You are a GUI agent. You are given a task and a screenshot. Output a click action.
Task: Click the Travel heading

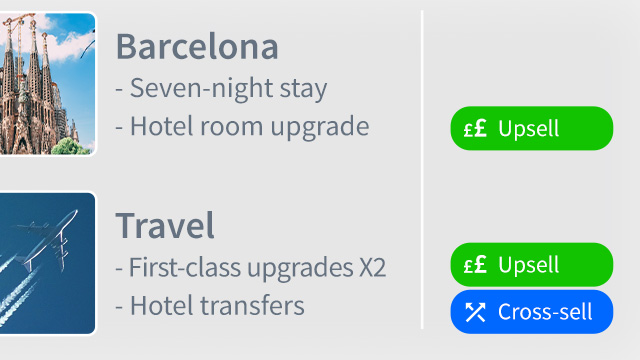click(x=165, y=225)
